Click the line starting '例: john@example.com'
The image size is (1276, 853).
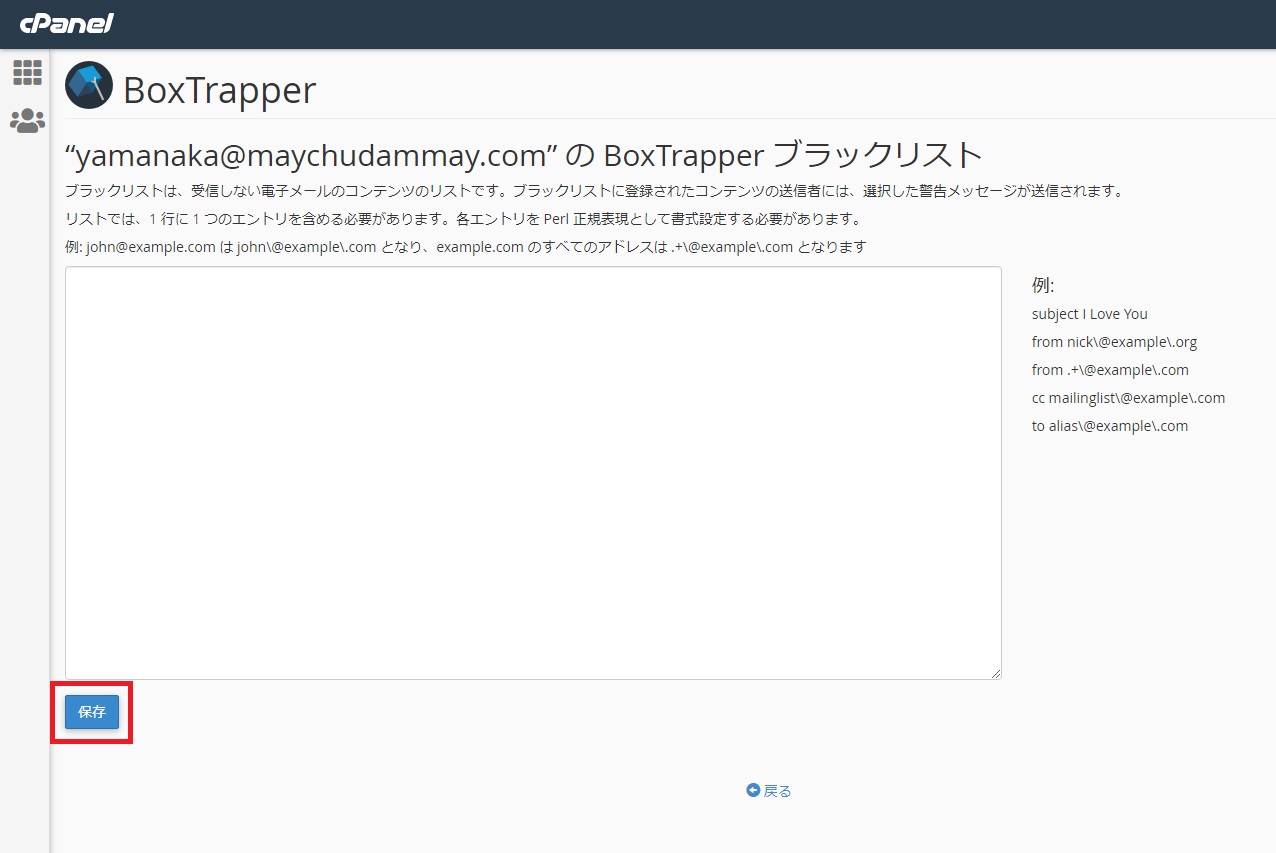(466, 247)
